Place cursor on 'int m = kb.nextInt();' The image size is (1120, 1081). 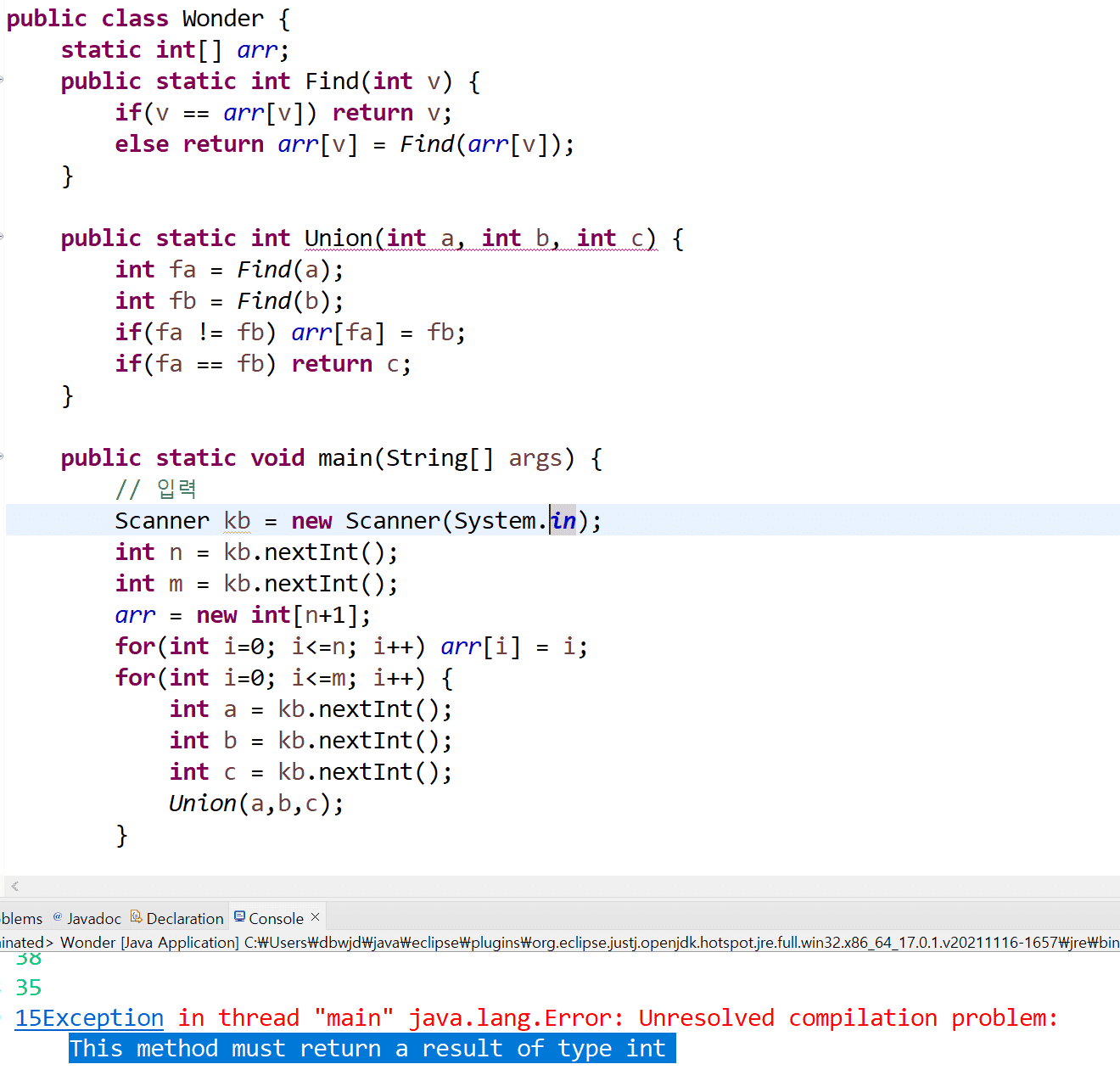(x=256, y=584)
